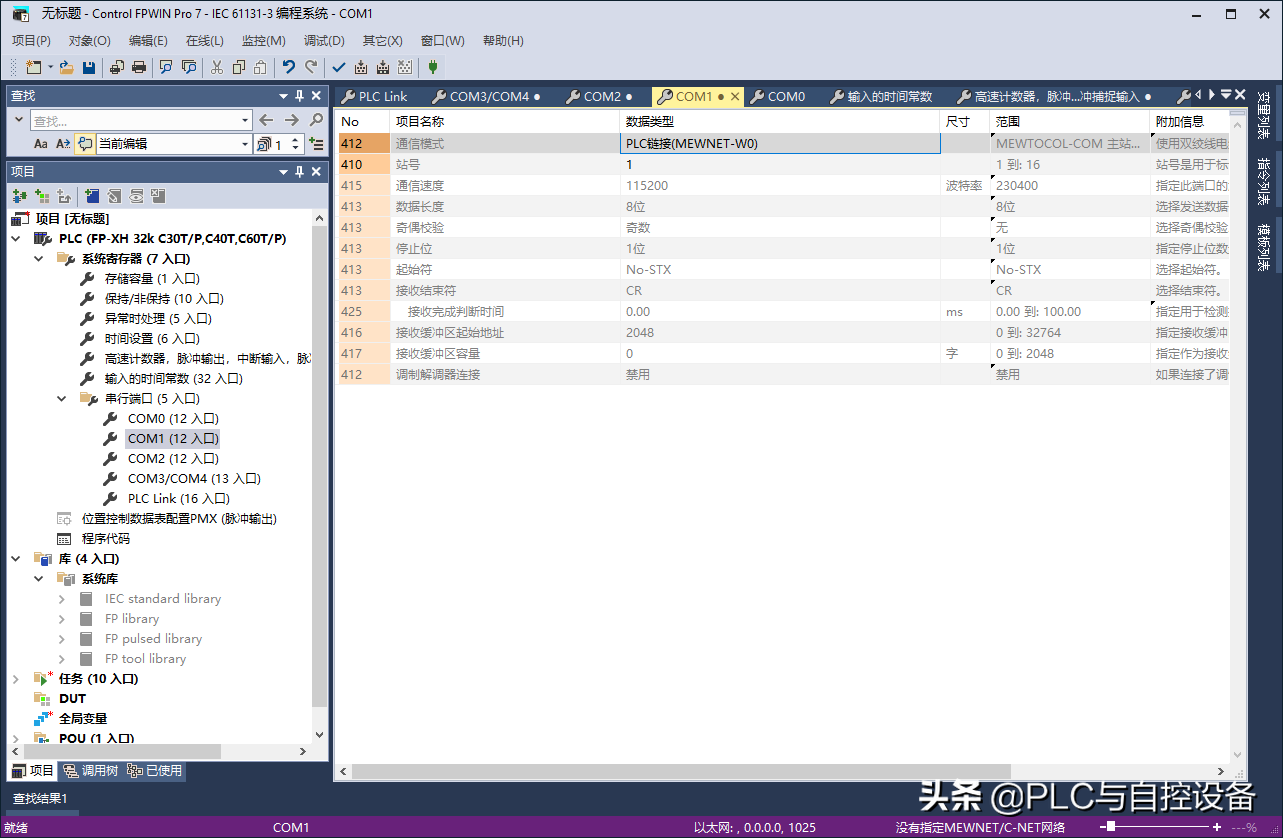
Task: Click the Check checkmark toolbar icon
Action: [339, 67]
